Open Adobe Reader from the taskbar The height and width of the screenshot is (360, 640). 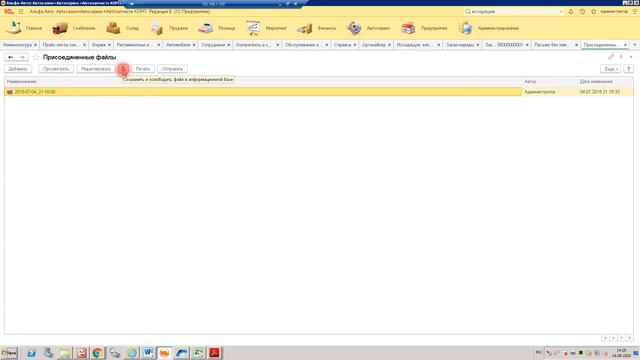pyautogui.click(x=215, y=353)
